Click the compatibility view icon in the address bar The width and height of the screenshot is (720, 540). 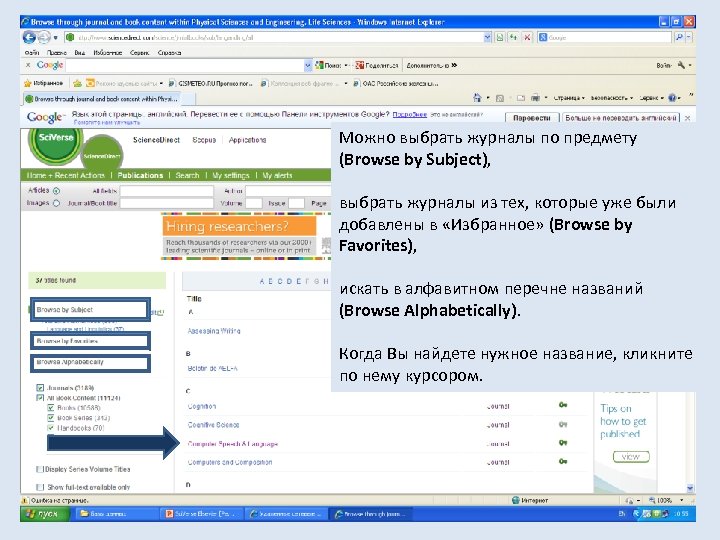click(x=500, y=38)
